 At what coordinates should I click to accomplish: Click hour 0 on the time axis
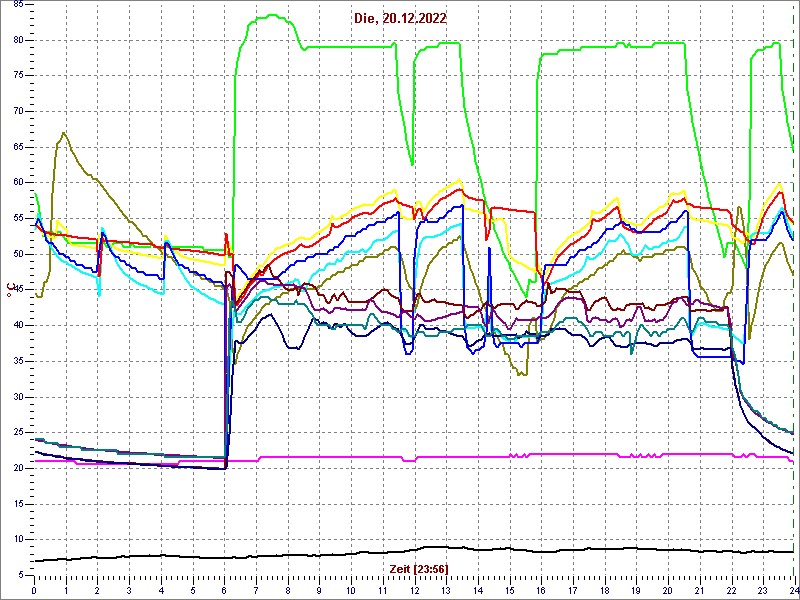tap(34, 590)
